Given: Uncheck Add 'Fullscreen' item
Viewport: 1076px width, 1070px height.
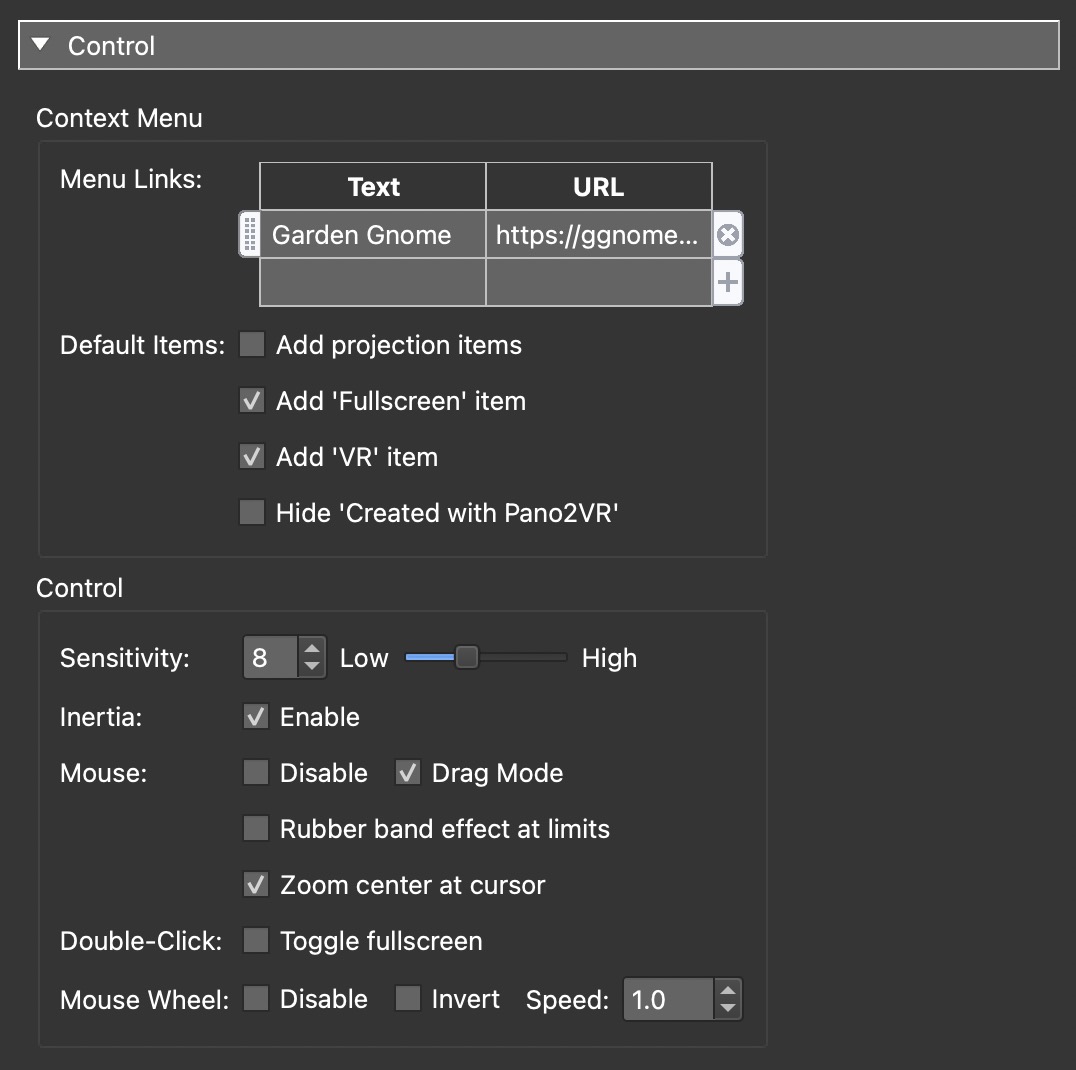Looking at the screenshot, I should [252, 401].
